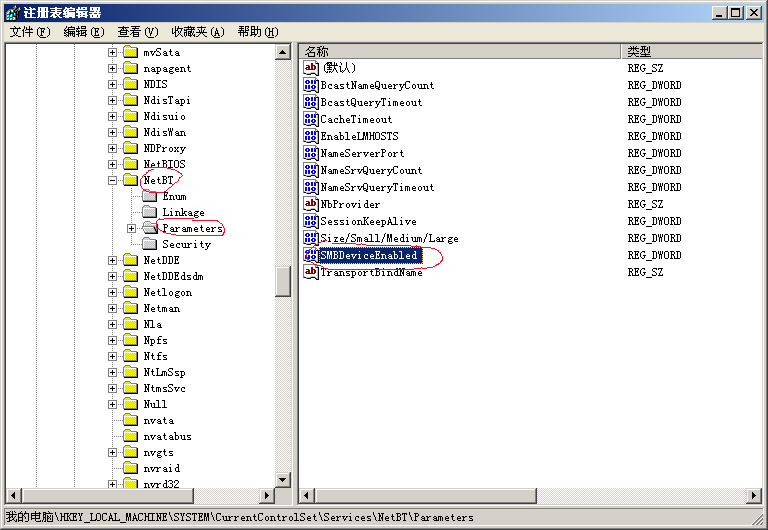Click the value list horizontal scroll thumb
This screenshot has width=768, height=530.
click(x=426, y=496)
